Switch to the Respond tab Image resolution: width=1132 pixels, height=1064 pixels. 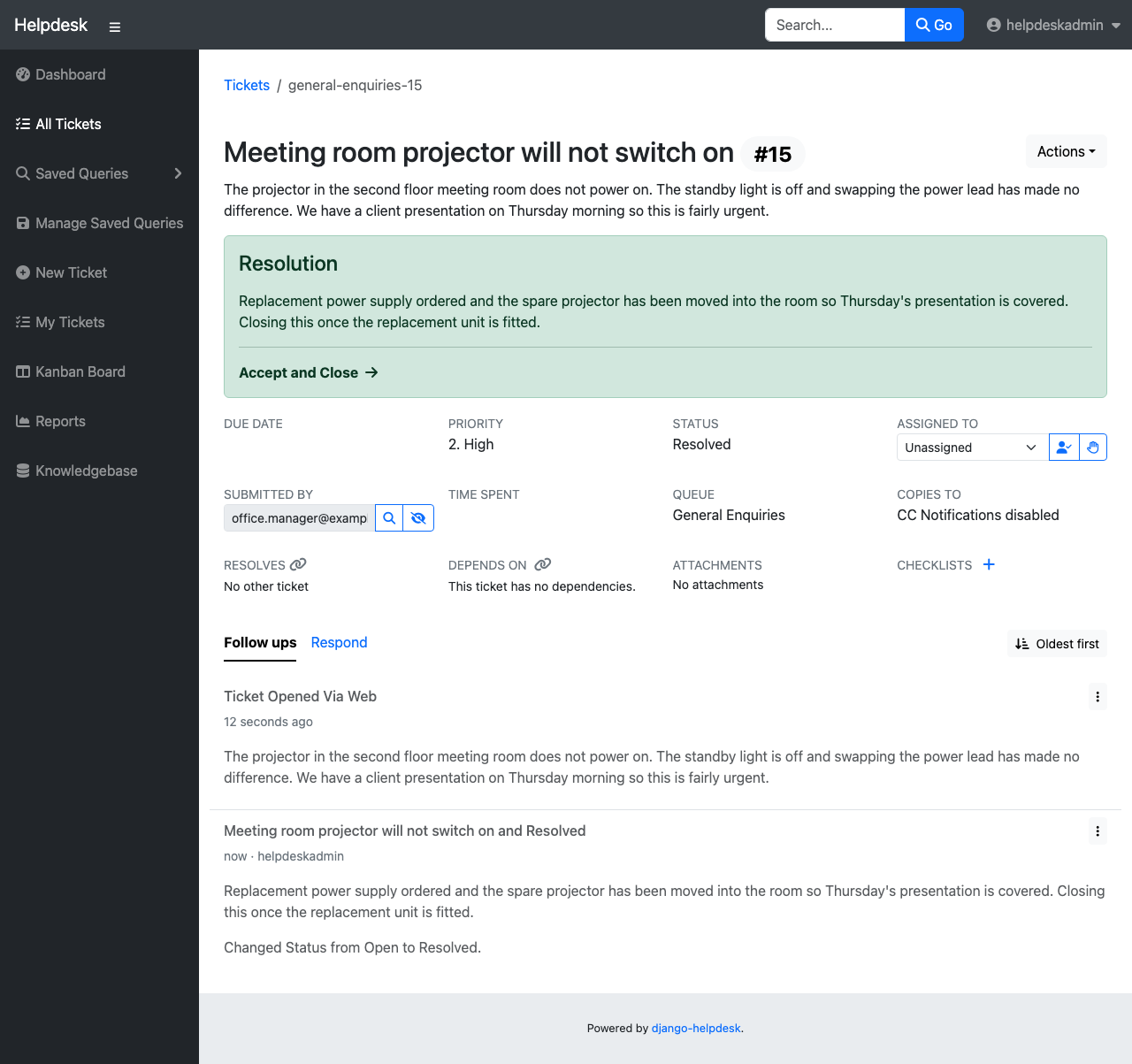pos(339,643)
